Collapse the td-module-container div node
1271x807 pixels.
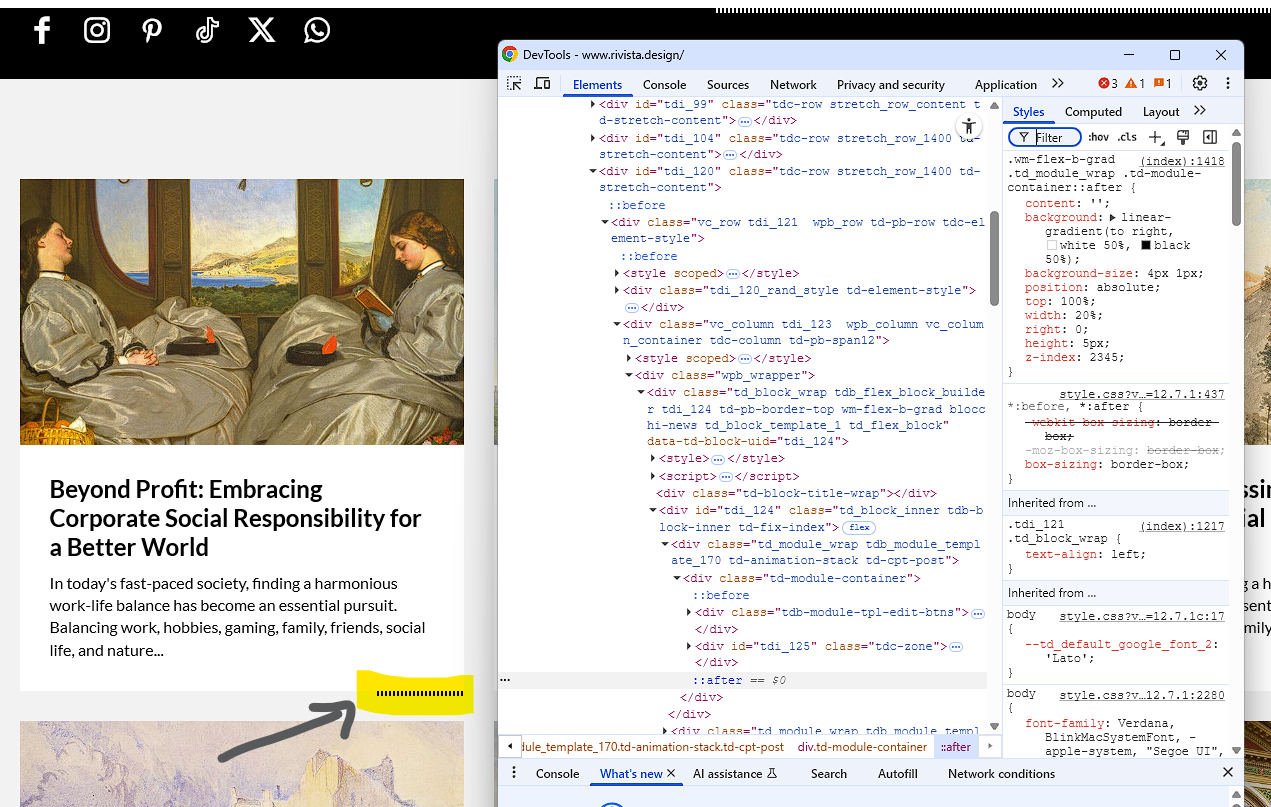676,578
